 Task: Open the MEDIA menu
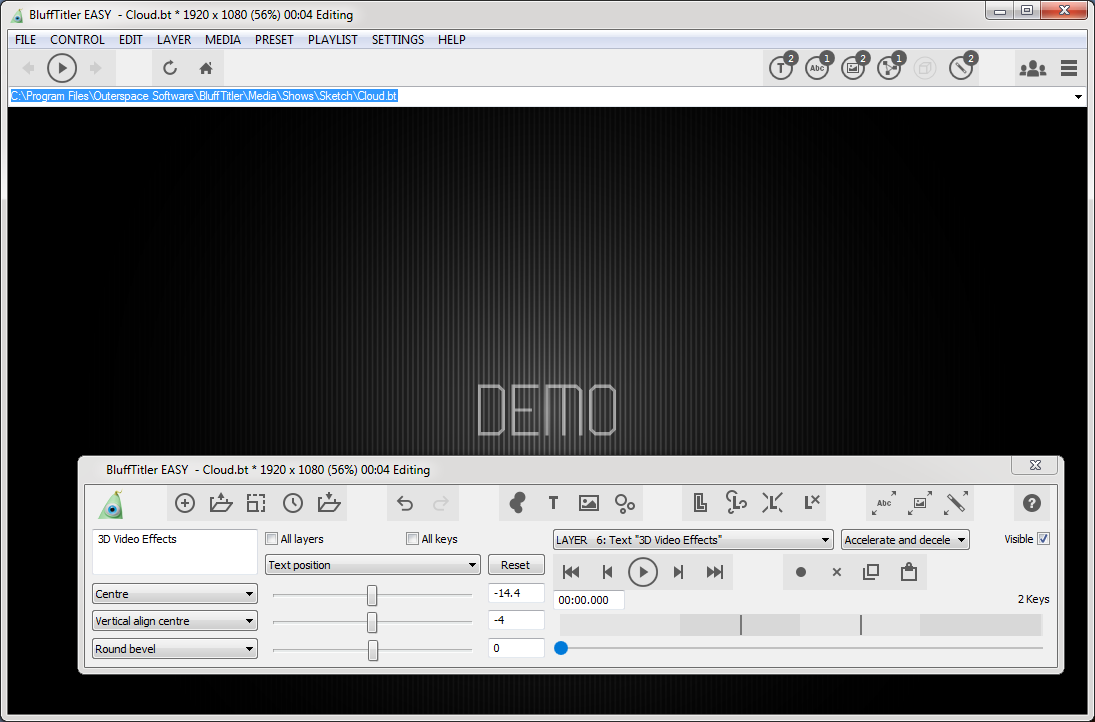point(223,40)
